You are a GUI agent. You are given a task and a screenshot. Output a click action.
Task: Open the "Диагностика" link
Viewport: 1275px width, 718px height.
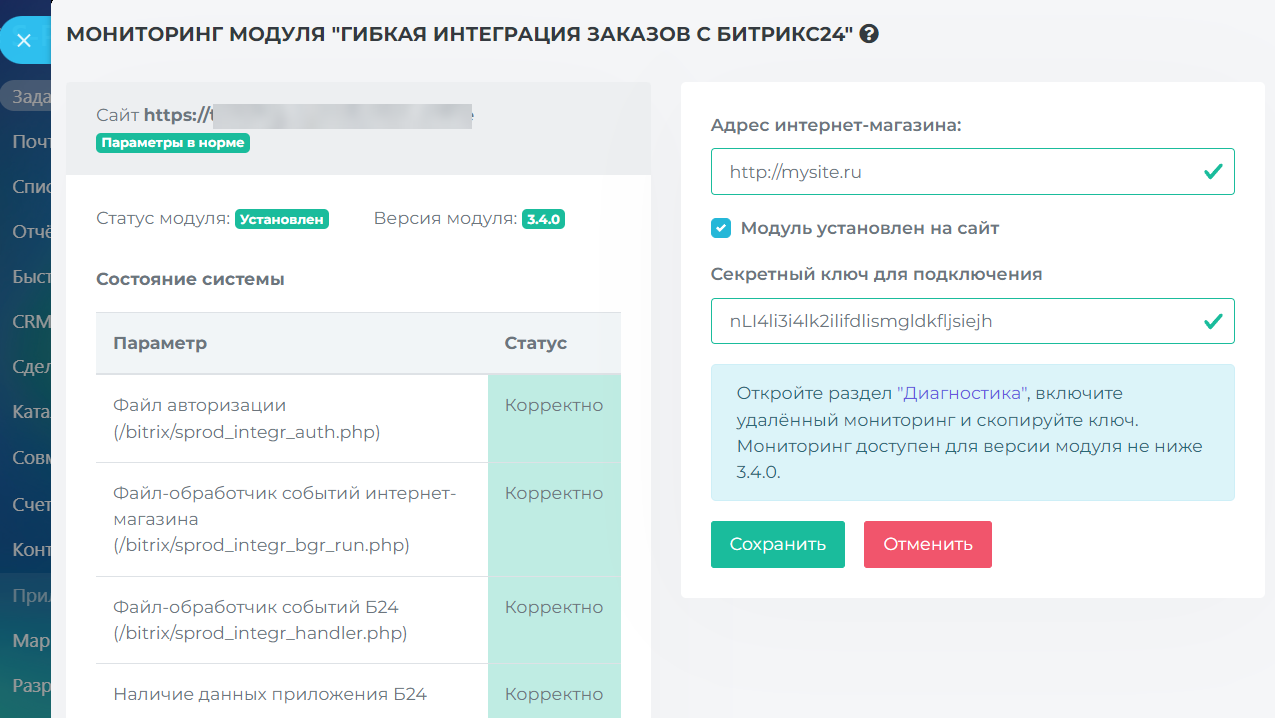point(962,393)
